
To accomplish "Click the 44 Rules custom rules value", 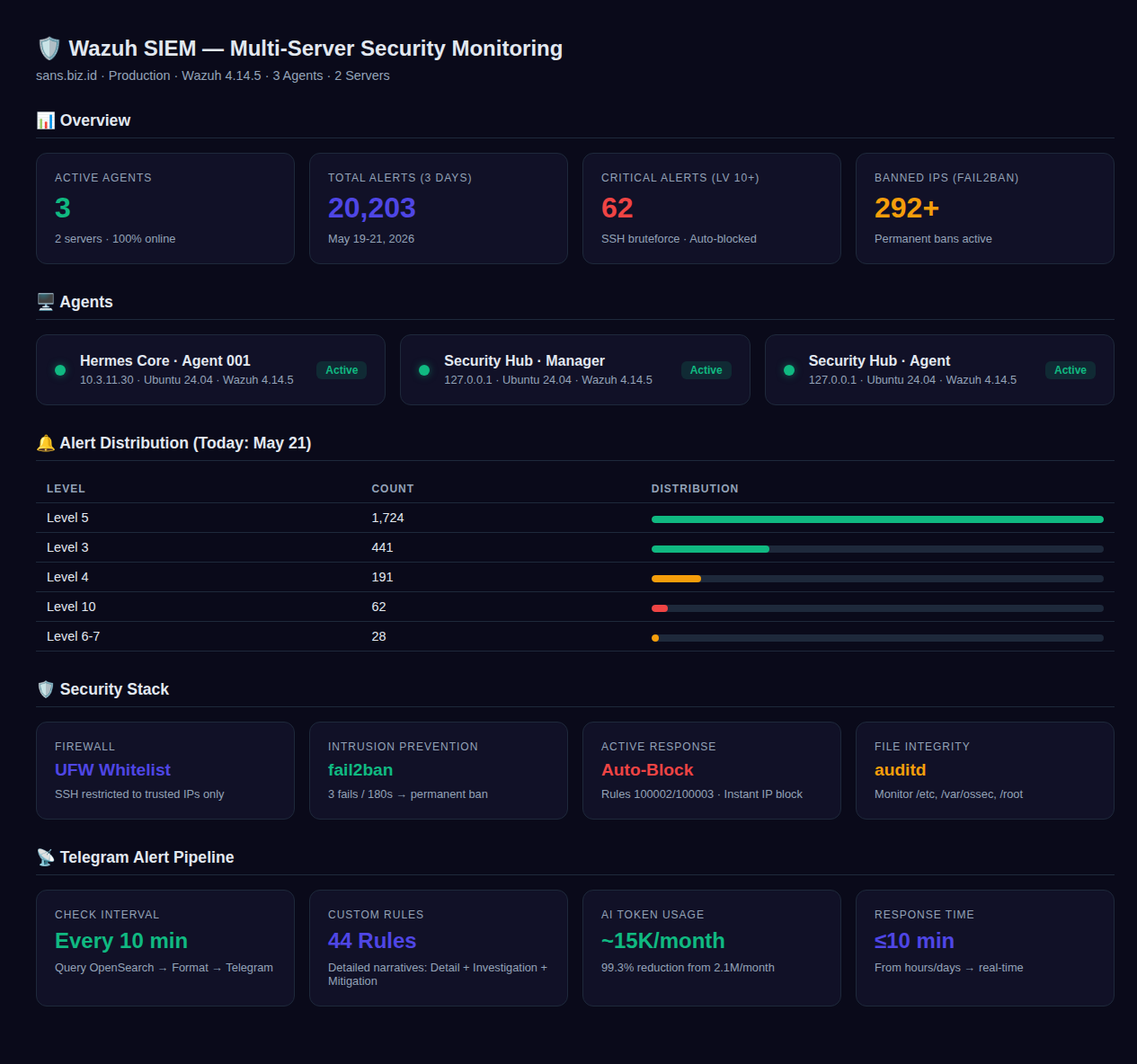I will [372, 941].
